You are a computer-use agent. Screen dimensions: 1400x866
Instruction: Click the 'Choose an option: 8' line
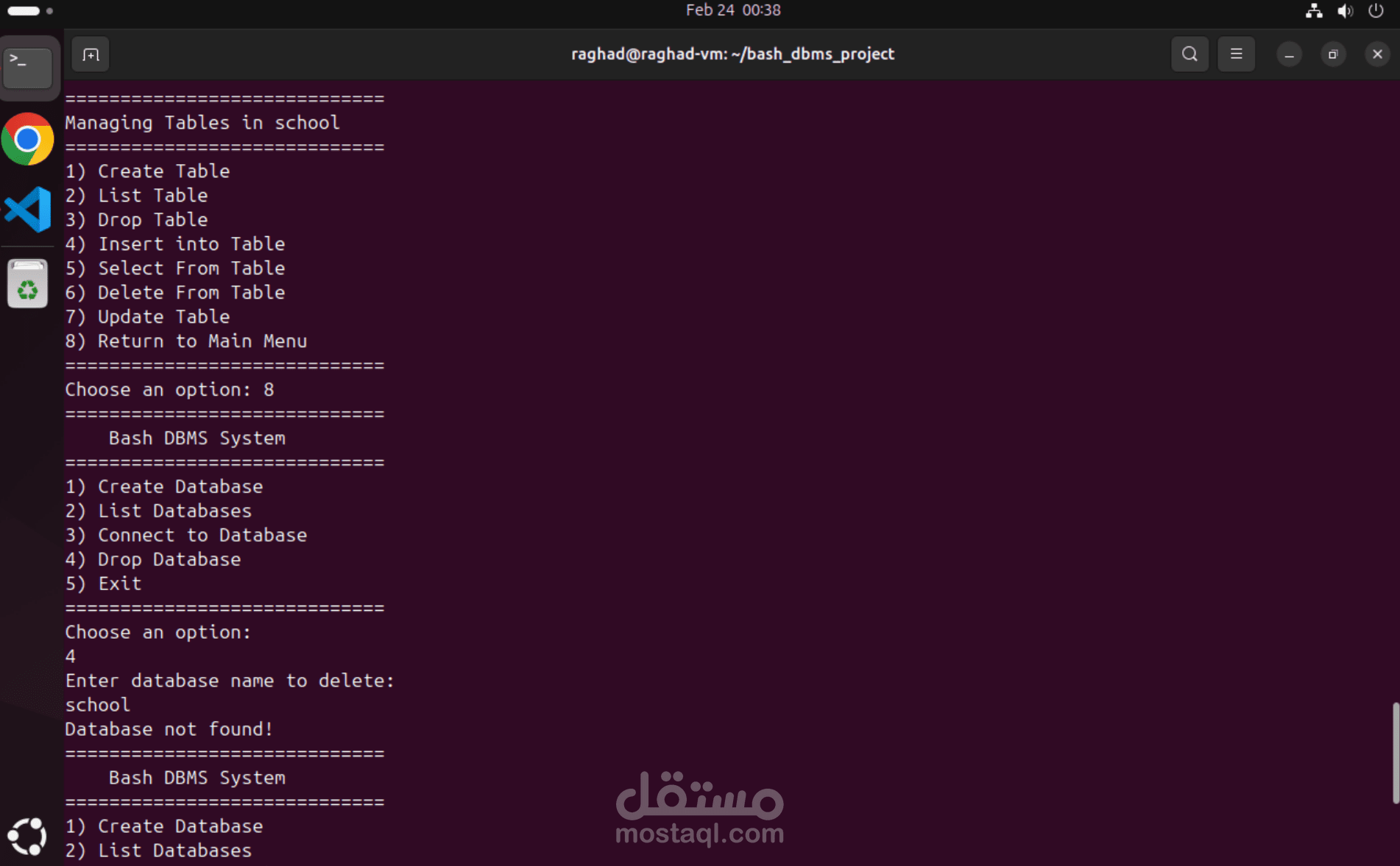[169, 390]
